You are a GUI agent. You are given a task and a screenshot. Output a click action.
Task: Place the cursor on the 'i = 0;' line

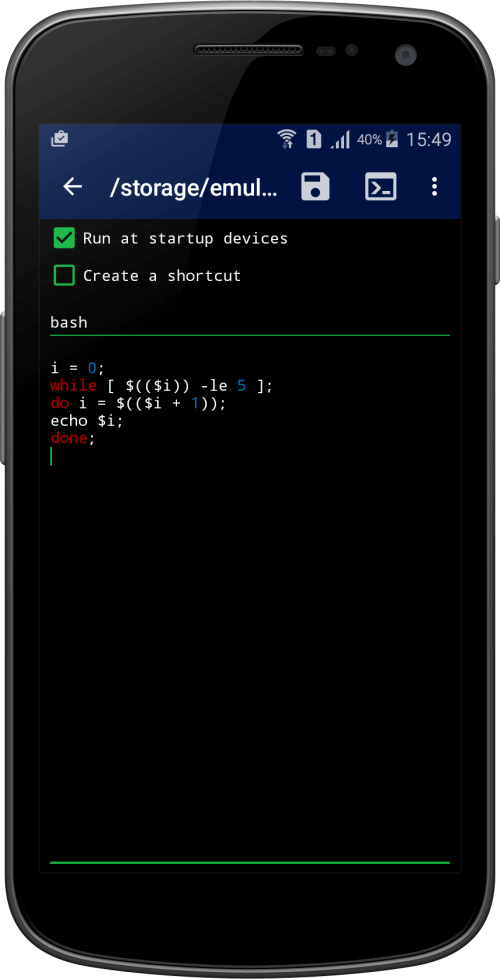tap(78, 368)
